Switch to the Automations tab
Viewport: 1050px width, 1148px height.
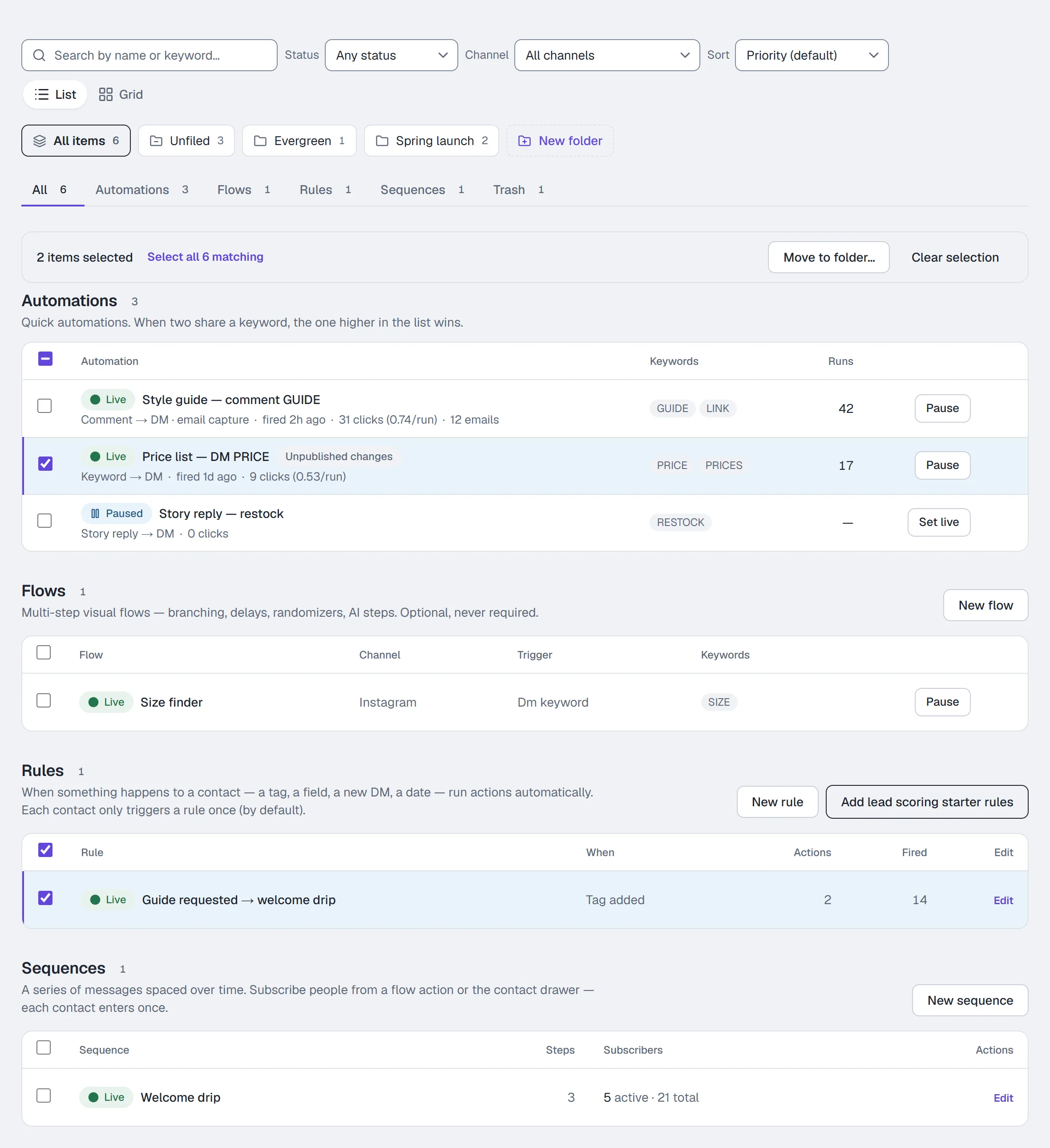[142, 190]
